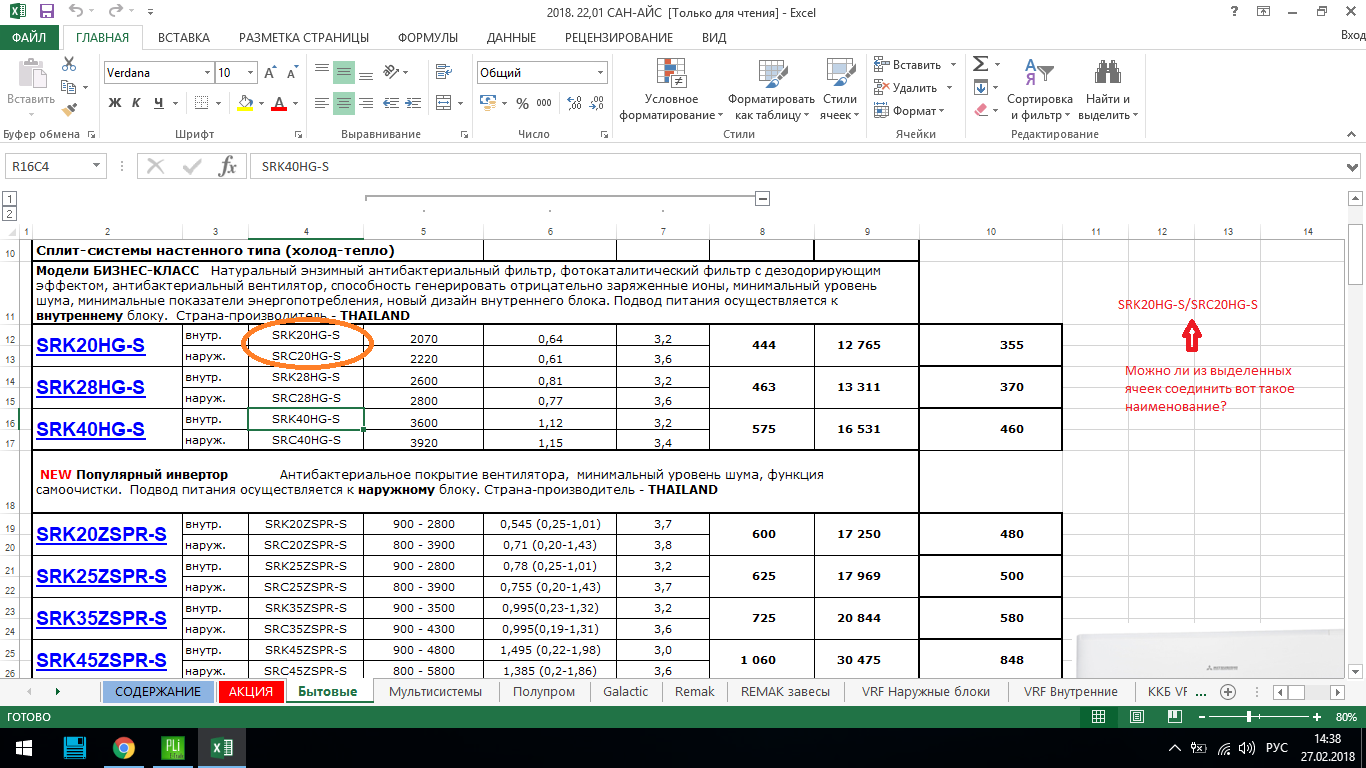This screenshot has height=768, width=1366.
Task: Open the SRK25ZSPR-S model hyperlink
Action: pos(101,577)
